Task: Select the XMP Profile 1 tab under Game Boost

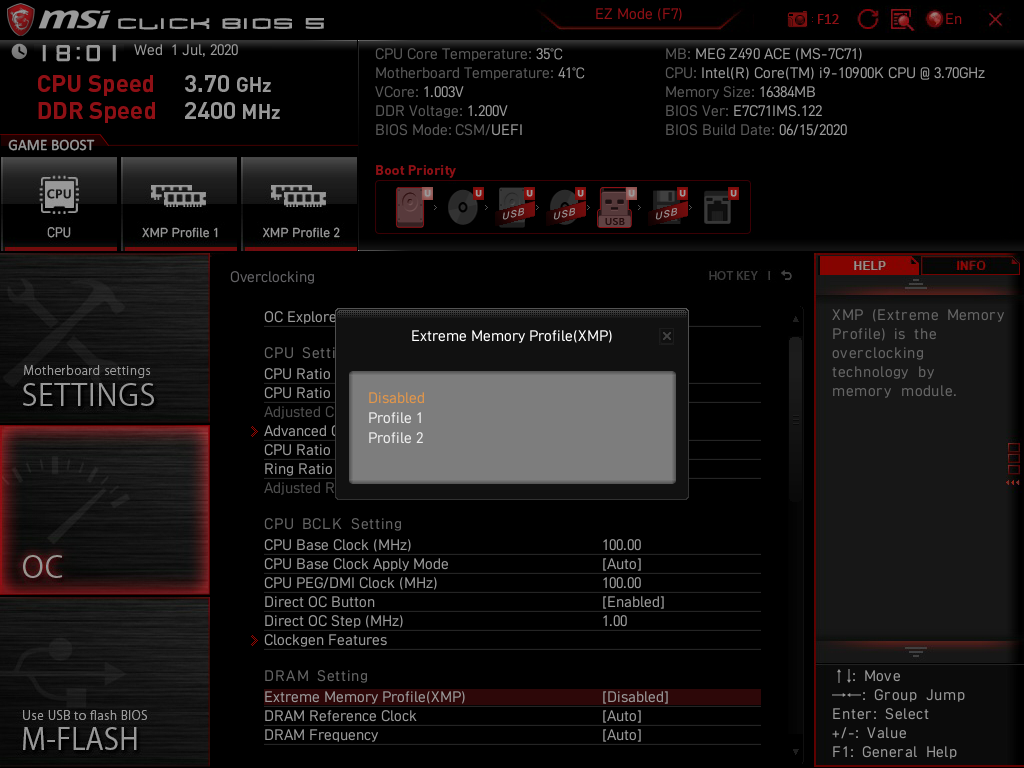Action: 179,204
